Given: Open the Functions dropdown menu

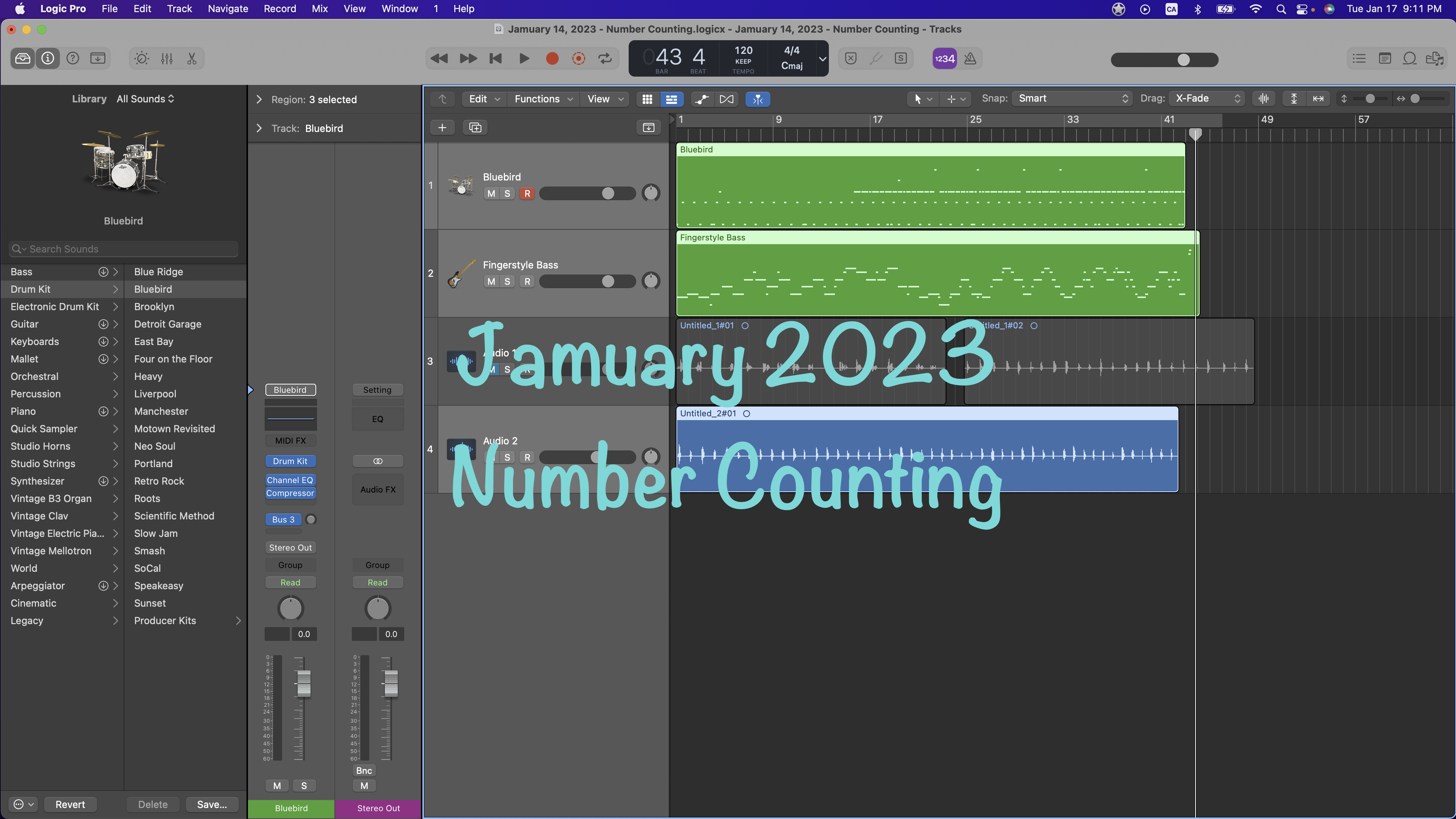Looking at the screenshot, I should [x=543, y=99].
